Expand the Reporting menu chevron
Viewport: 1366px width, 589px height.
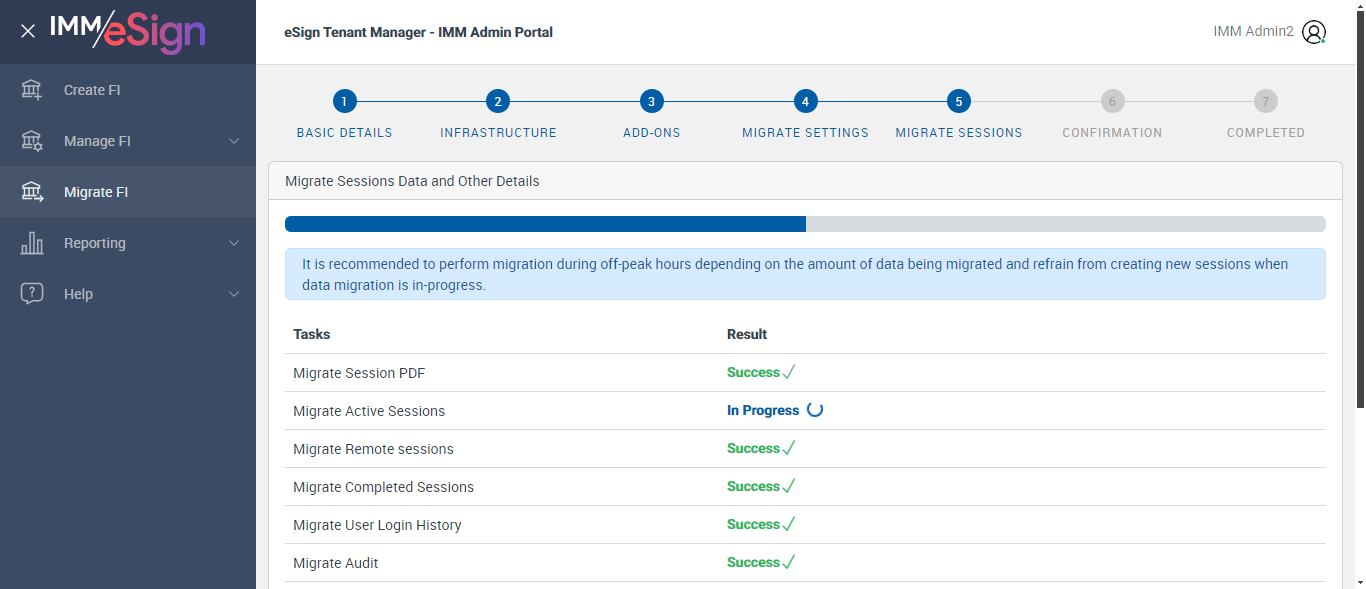coord(234,243)
